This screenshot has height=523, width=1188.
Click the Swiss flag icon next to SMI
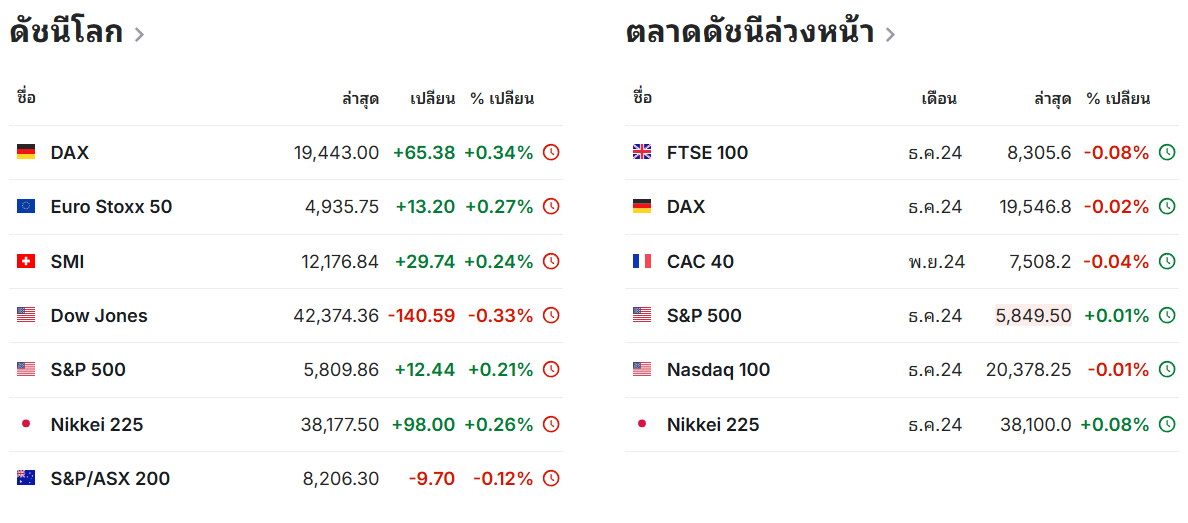[26, 262]
